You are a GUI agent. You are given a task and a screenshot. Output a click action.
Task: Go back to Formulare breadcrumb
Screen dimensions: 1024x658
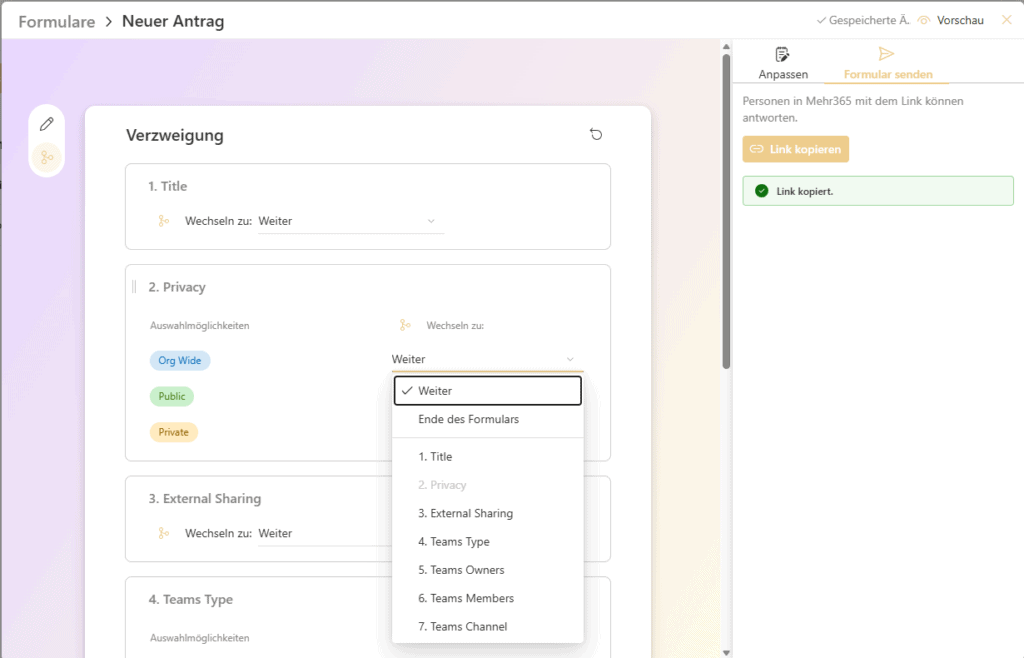click(x=56, y=22)
